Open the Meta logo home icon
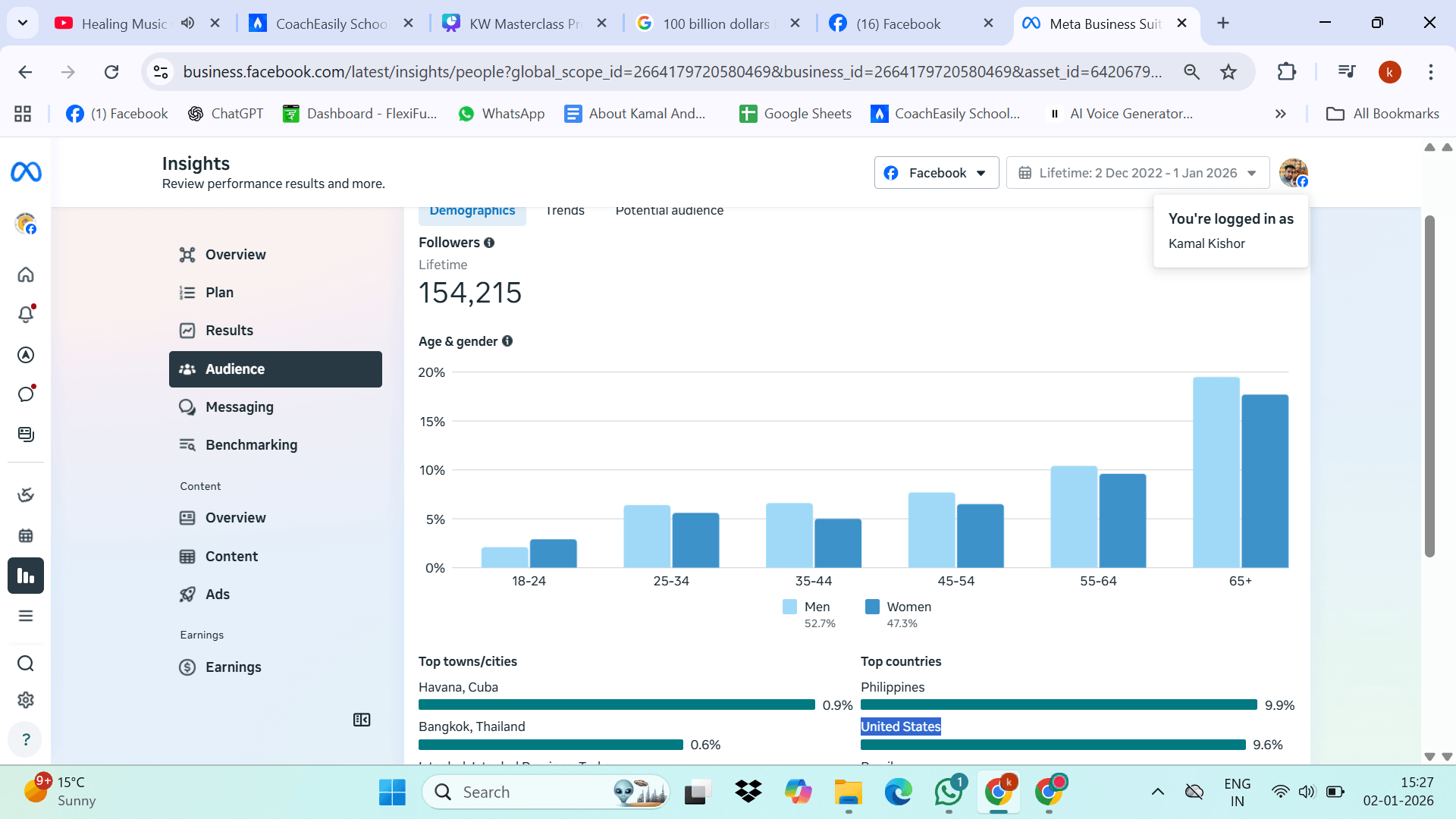The height and width of the screenshot is (819, 1456). click(26, 172)
